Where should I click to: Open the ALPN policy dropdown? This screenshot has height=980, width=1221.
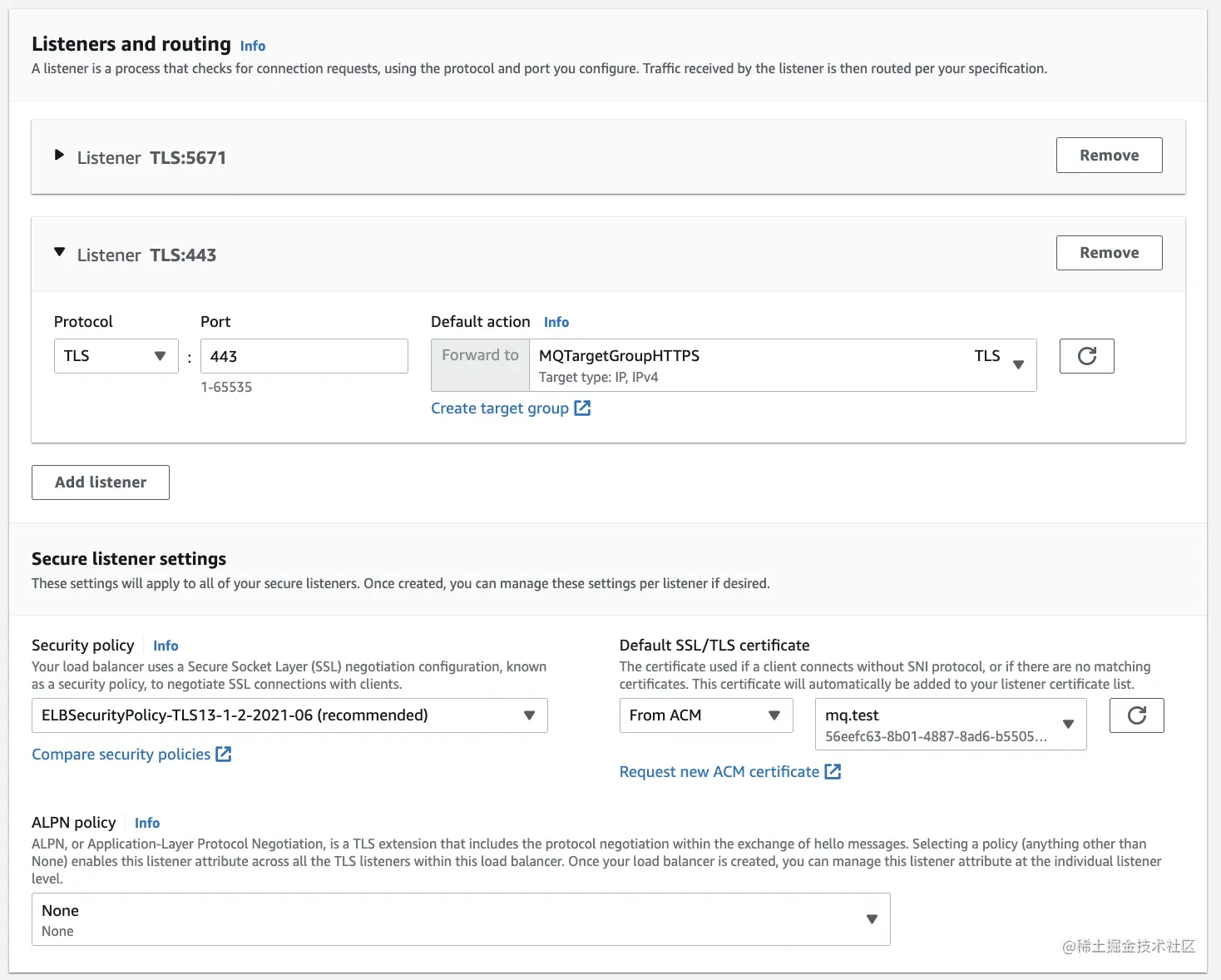pyautogui.click(x=460, y=919)
